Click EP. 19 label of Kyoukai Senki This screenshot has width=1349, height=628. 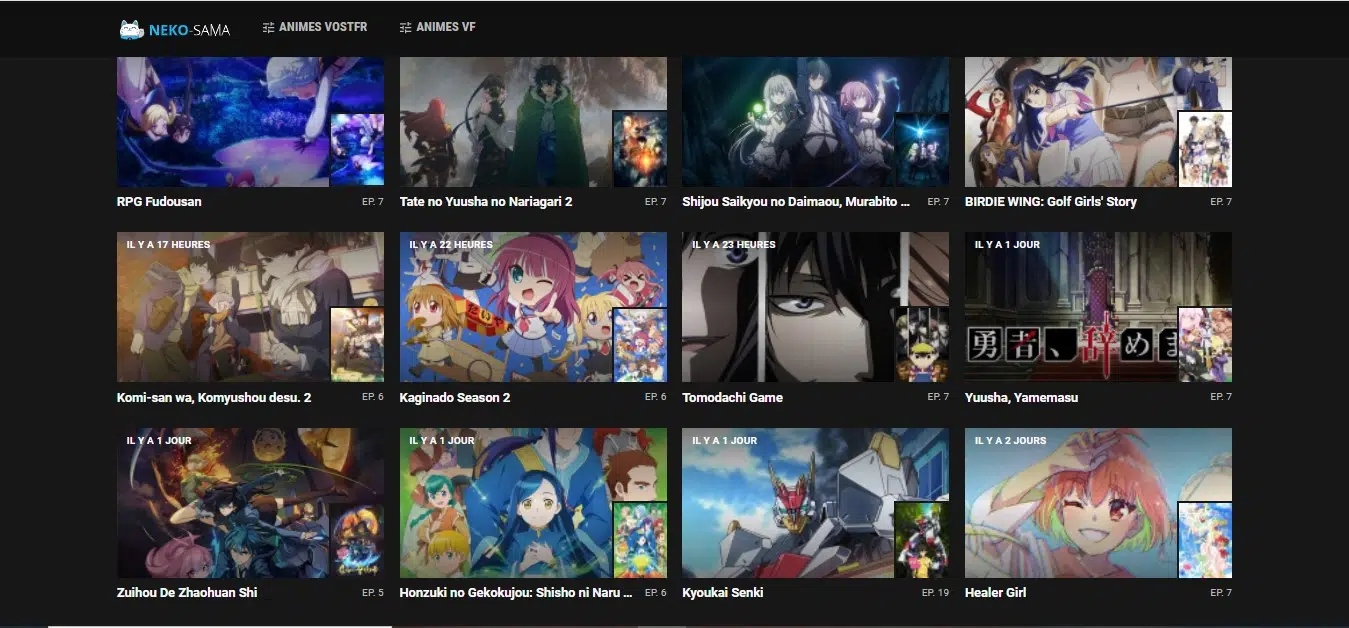[935, 593]
